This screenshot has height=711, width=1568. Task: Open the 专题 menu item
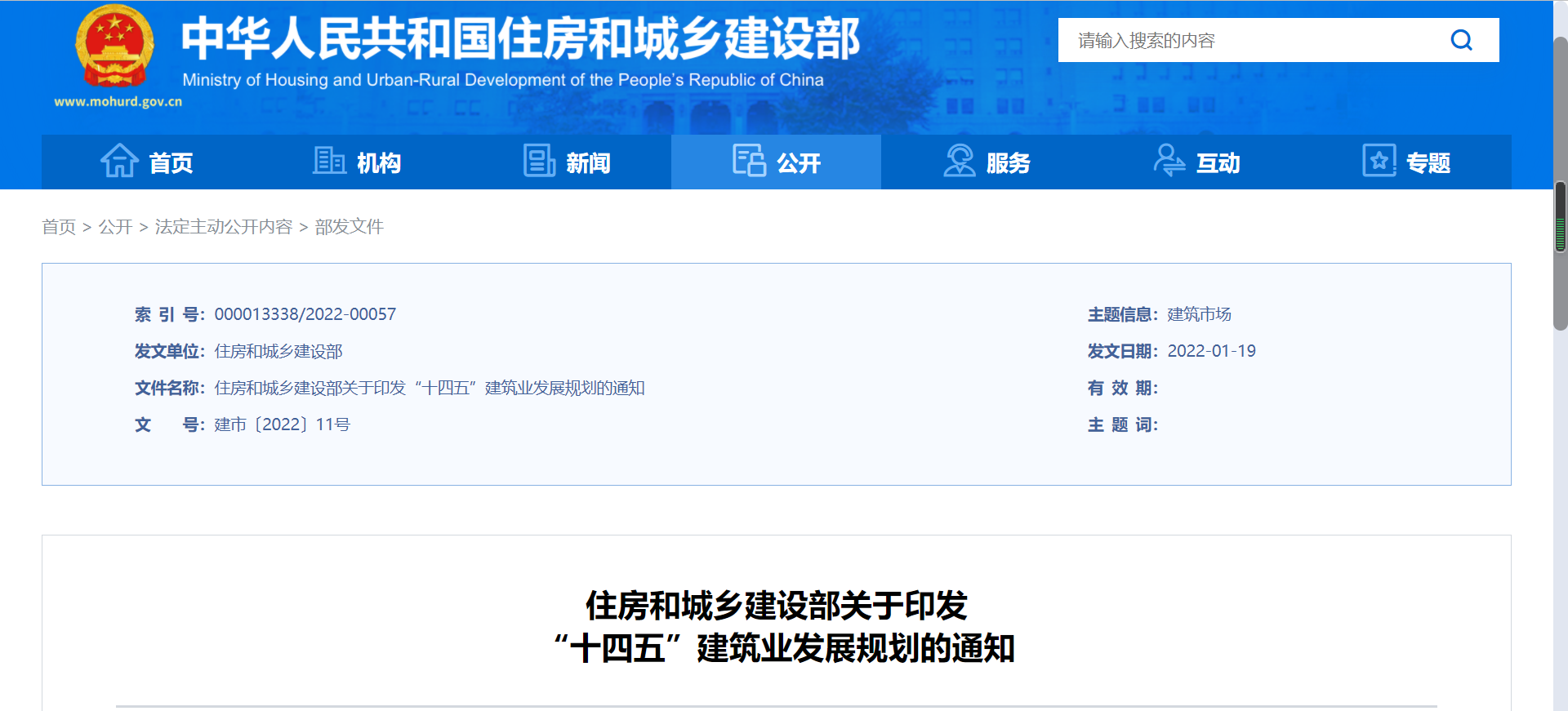click(1428, 163)
